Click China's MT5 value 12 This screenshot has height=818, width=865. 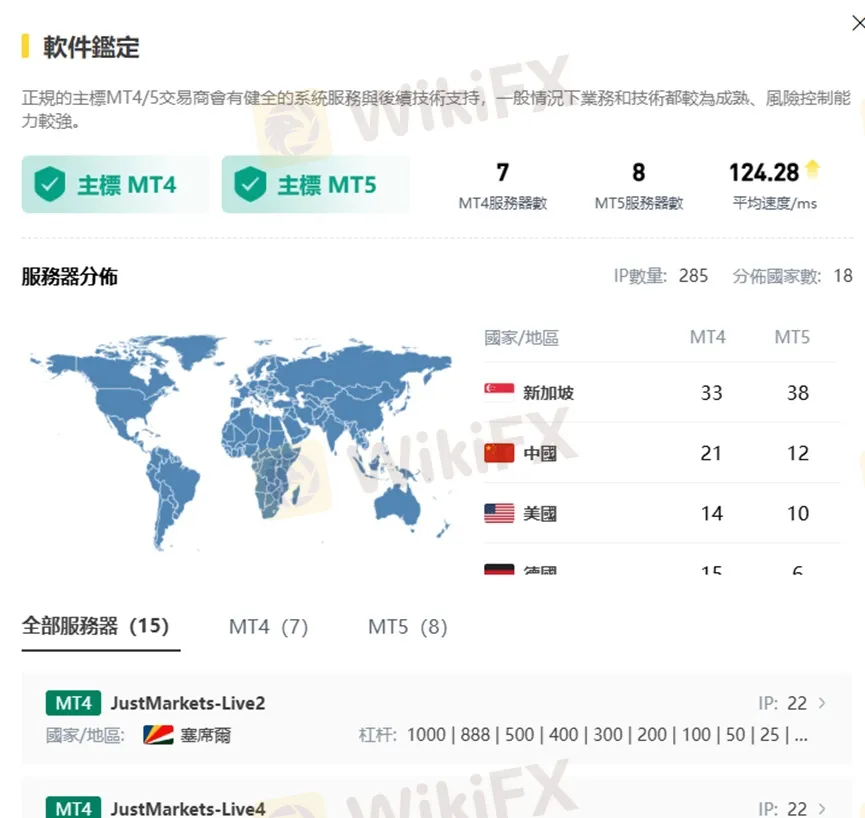[x=798, y=453]
